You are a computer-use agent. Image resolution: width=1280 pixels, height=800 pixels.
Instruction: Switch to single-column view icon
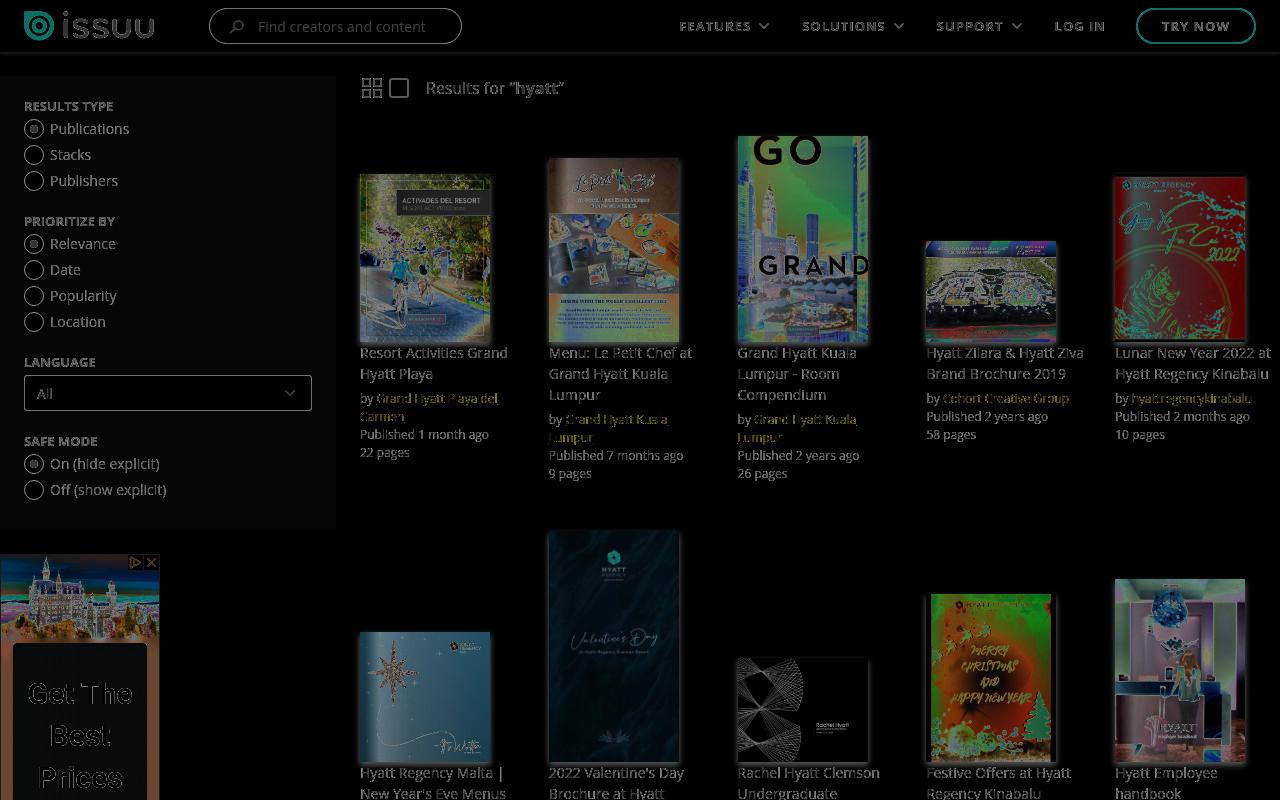pyautogui.click(x=399, y=88)
